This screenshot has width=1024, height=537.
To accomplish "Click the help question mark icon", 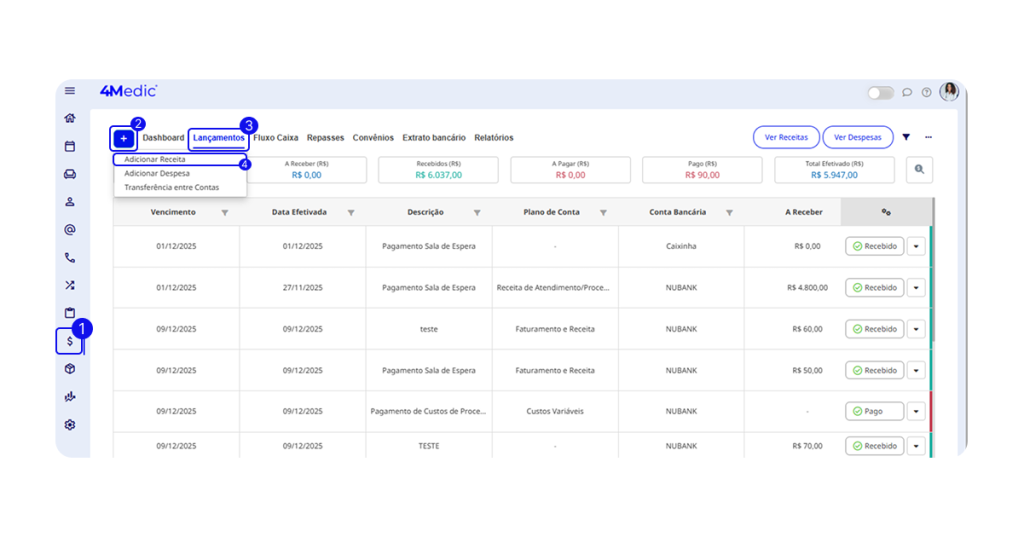I will [x=926, y=92].
